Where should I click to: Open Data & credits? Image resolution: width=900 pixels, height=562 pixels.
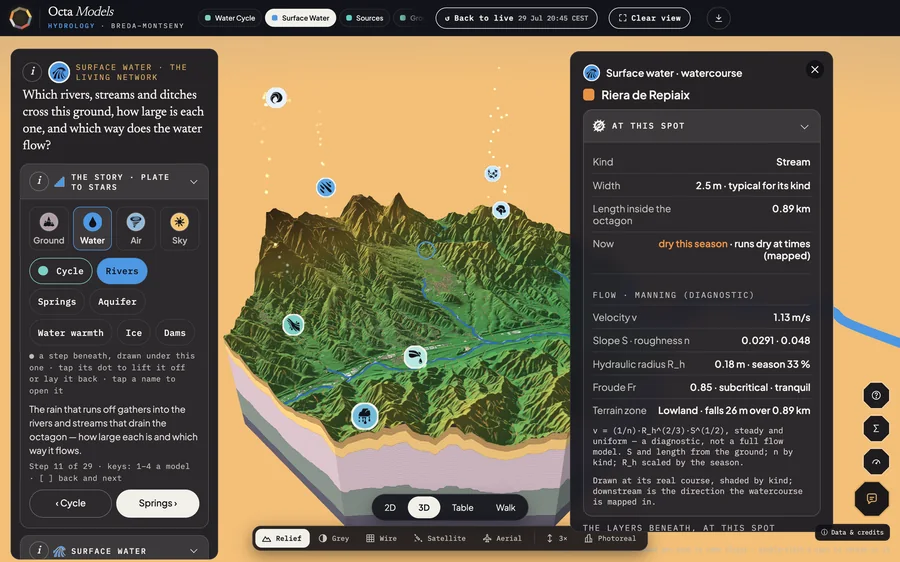852,532
